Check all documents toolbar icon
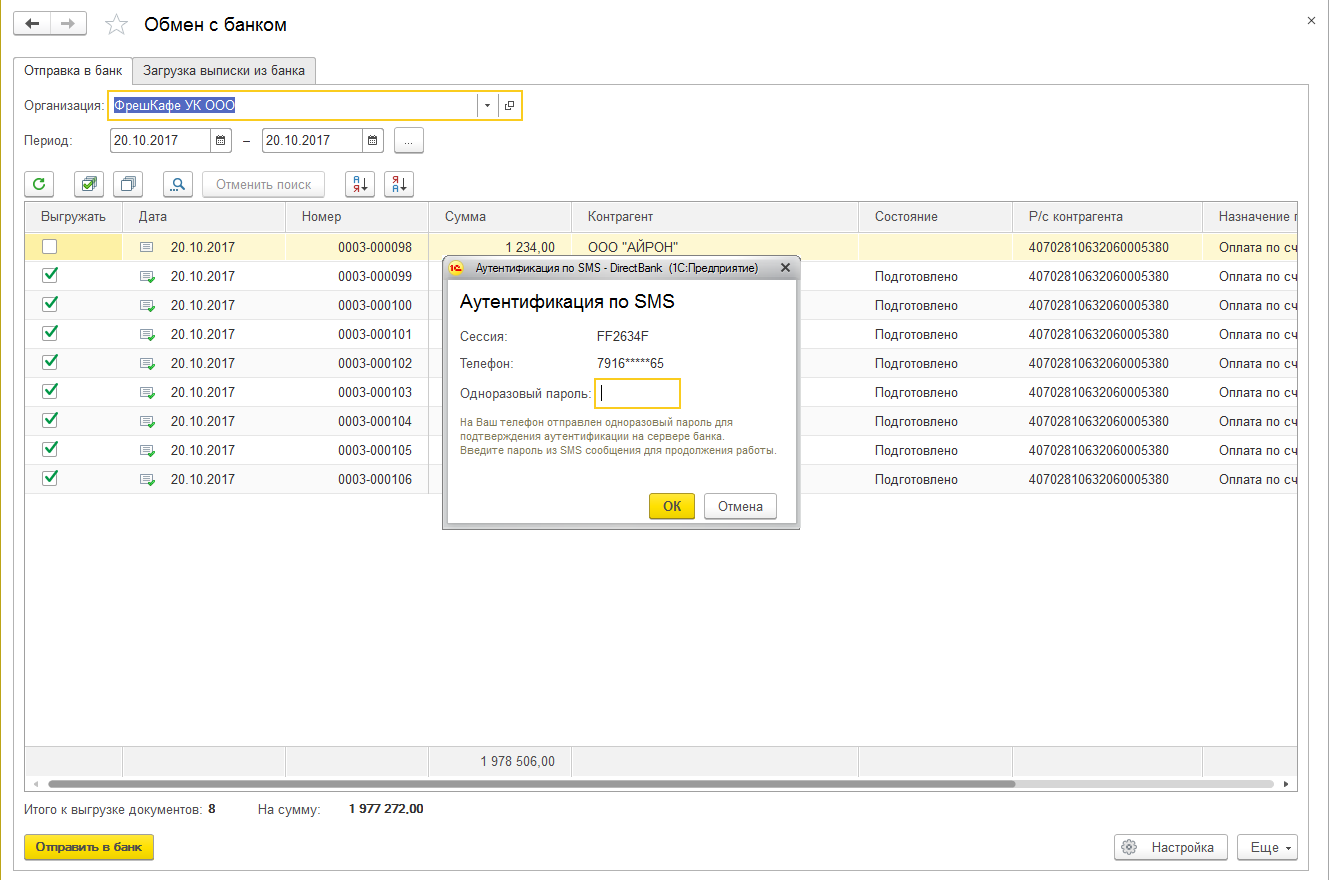 coord(89,184)
